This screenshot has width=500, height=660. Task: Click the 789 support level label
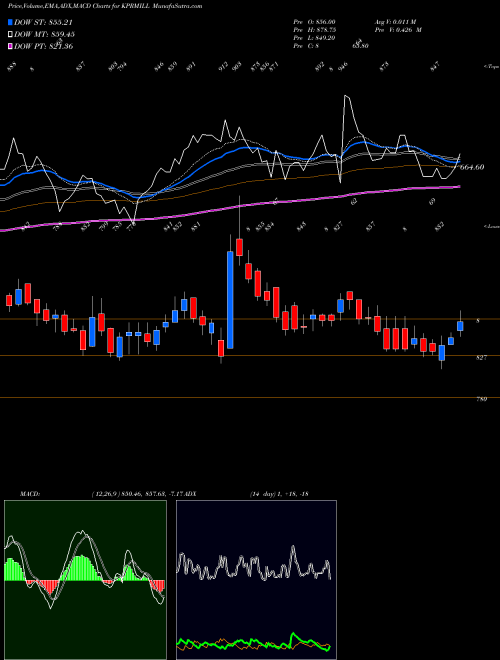(x=481, y=399)
